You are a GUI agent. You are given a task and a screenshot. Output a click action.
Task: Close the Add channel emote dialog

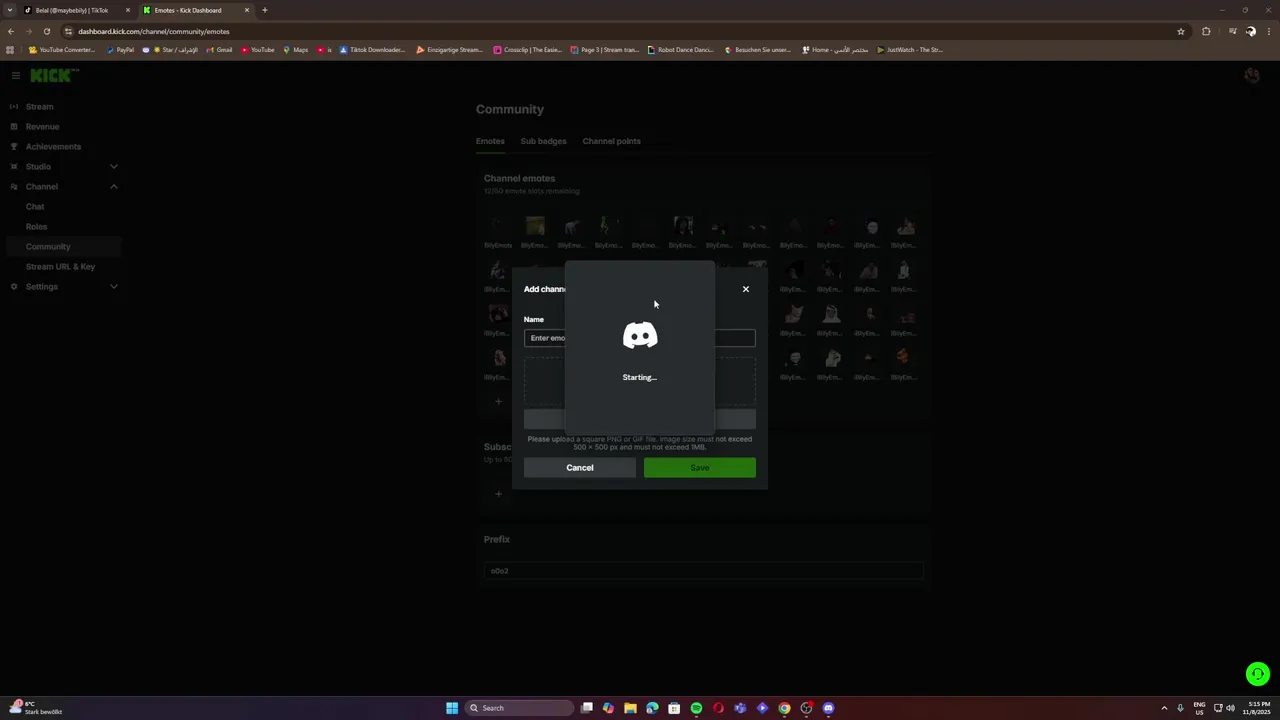tap(745, 289)
